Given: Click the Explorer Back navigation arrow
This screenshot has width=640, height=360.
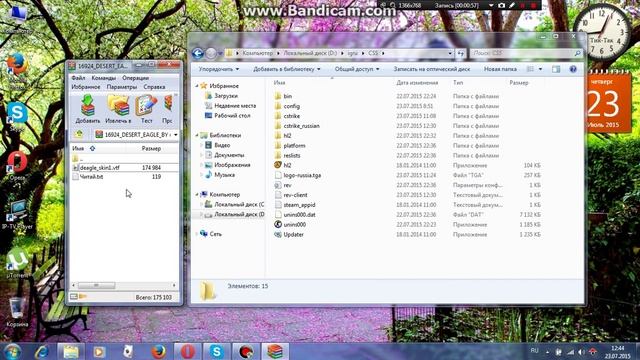Looking at the screenshot, I should pyautogui.click(x=198, y=53).
